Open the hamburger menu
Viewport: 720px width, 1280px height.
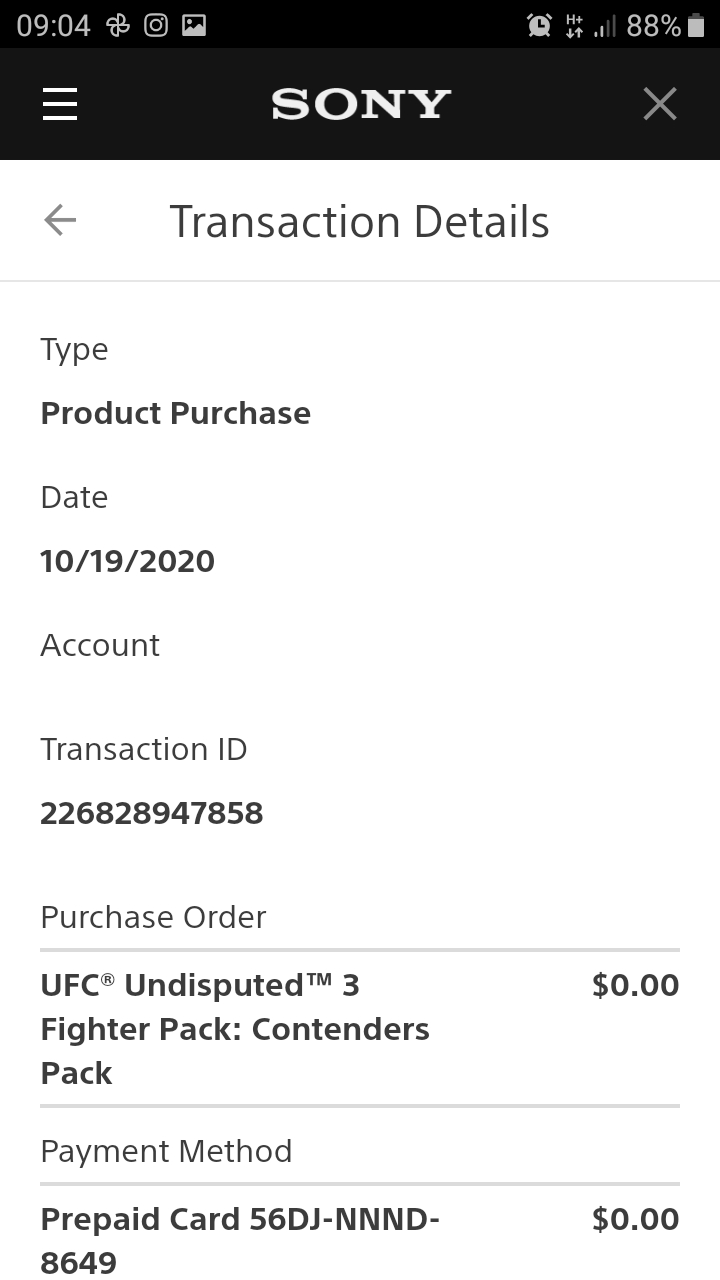coord(60,104)
